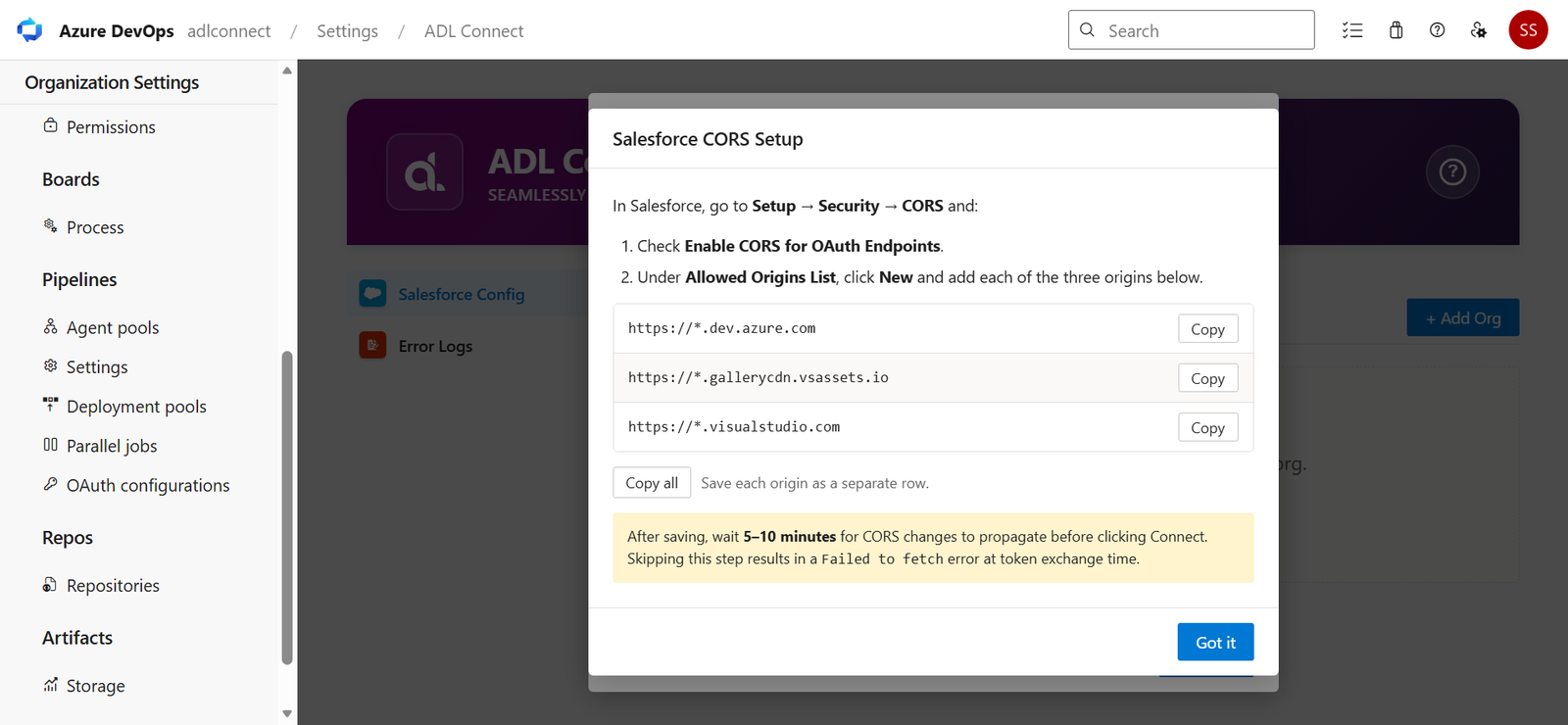Image resolution: width=1568 pixels, height=725 pixels.
Task: Click the Storage chart icon
Action: tap(50, 684)
